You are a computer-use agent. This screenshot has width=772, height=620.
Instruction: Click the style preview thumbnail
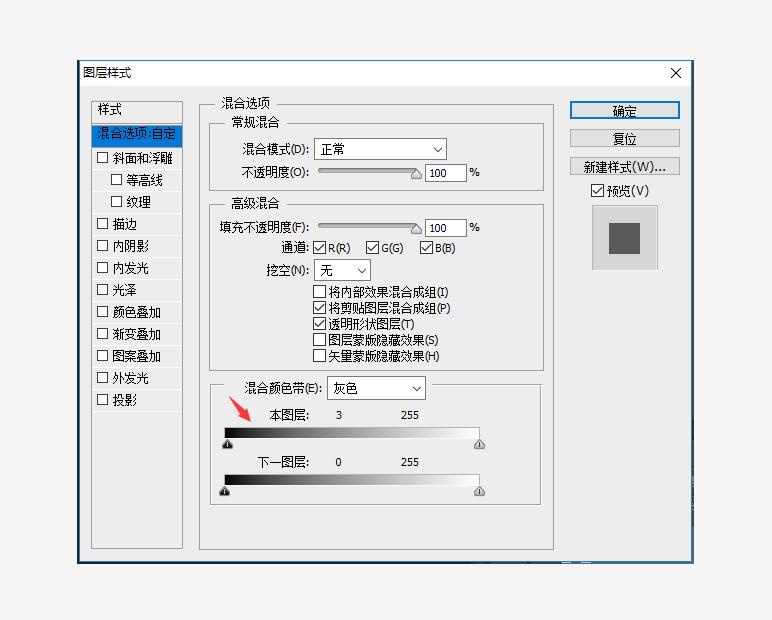coord(624,238)
